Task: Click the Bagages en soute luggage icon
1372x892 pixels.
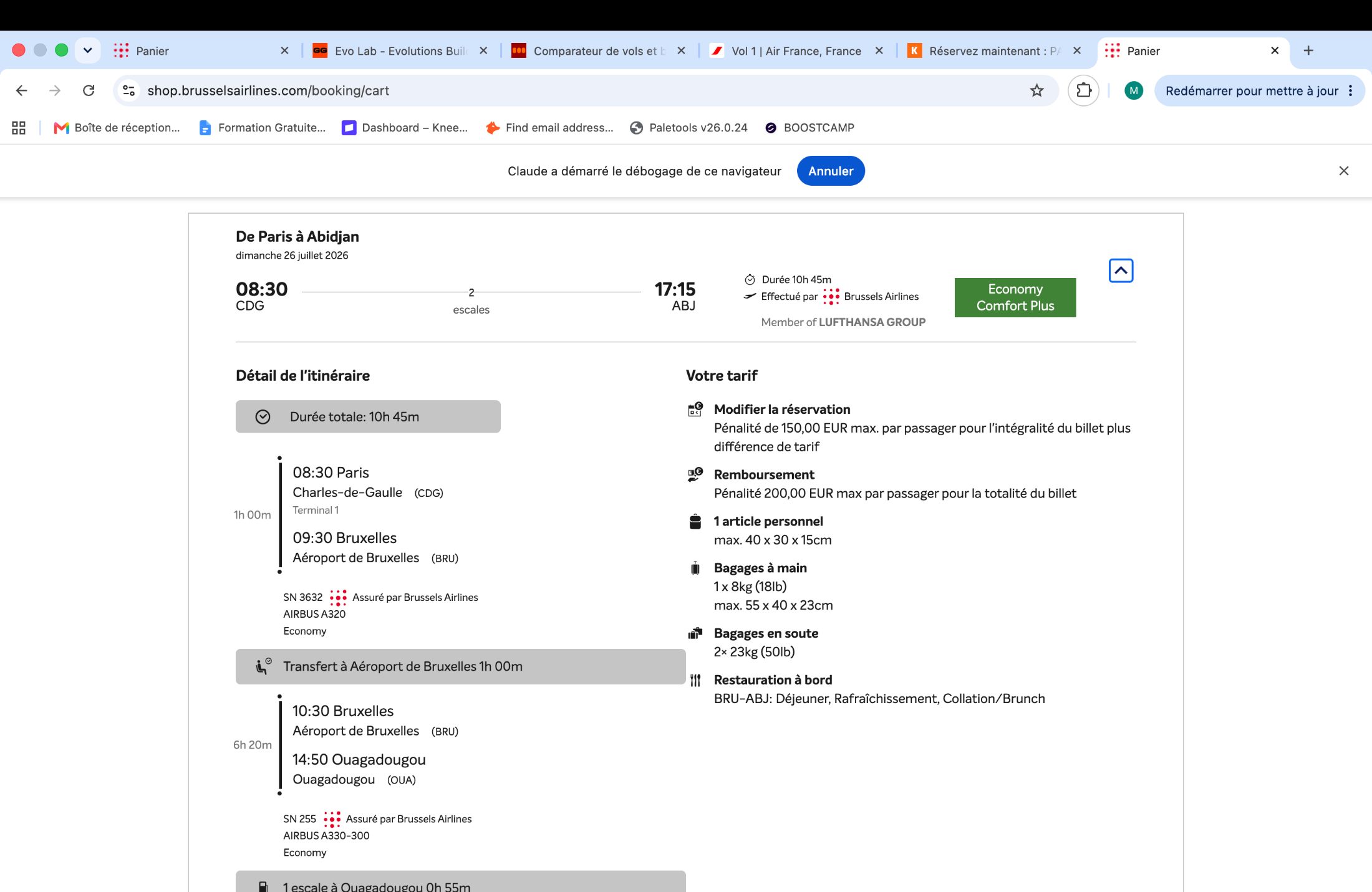Action: [695, 634]
